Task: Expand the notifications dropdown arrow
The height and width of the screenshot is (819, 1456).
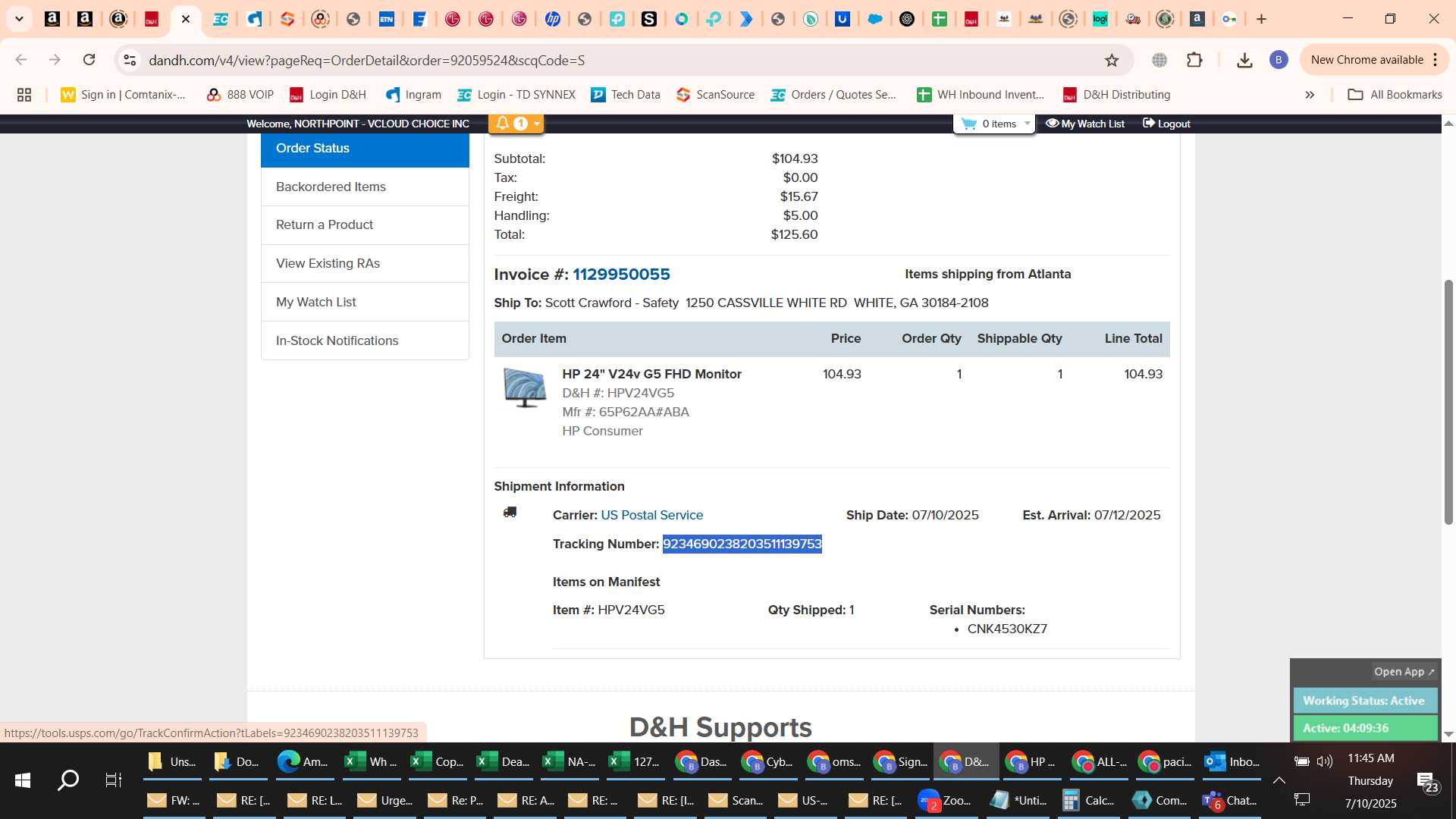Action: tap(537, 124)
